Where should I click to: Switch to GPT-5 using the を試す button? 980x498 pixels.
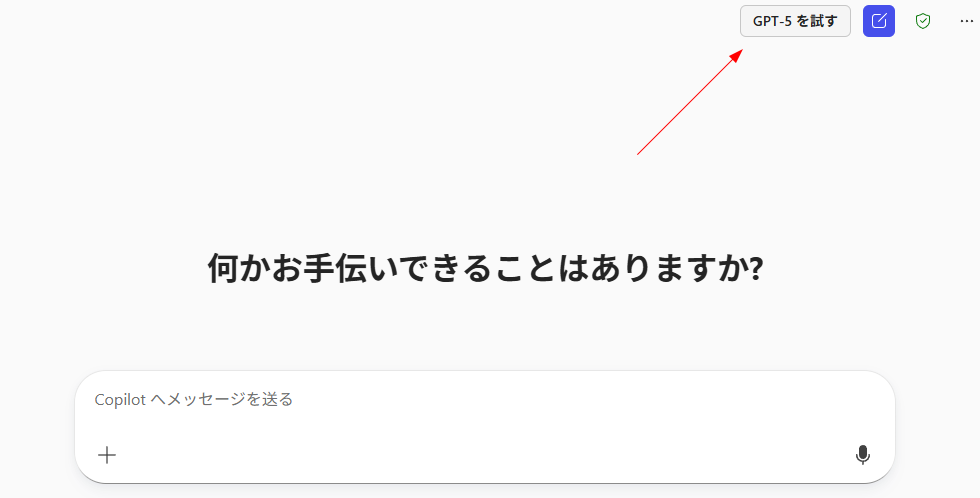click(795, 21)
